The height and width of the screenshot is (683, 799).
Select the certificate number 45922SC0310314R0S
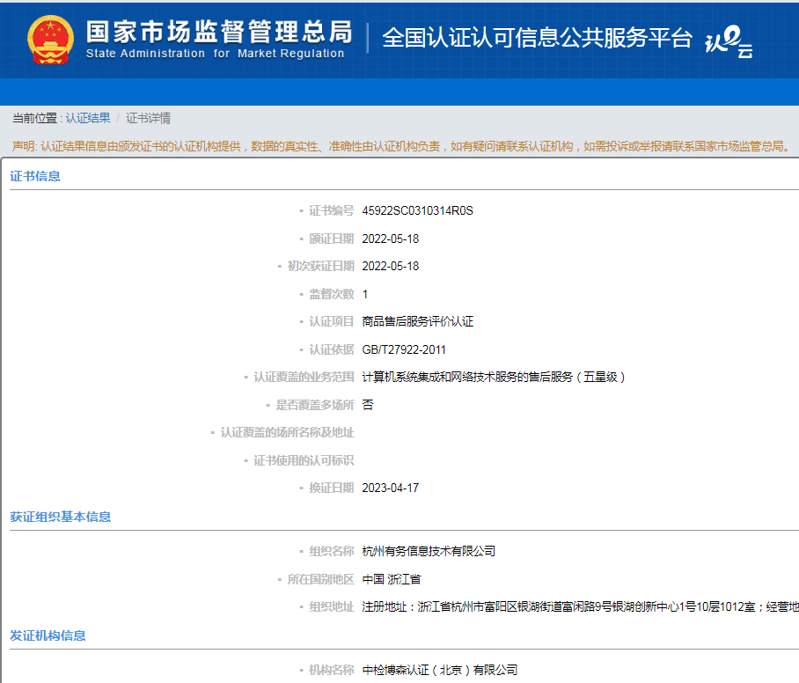(417, 211)
